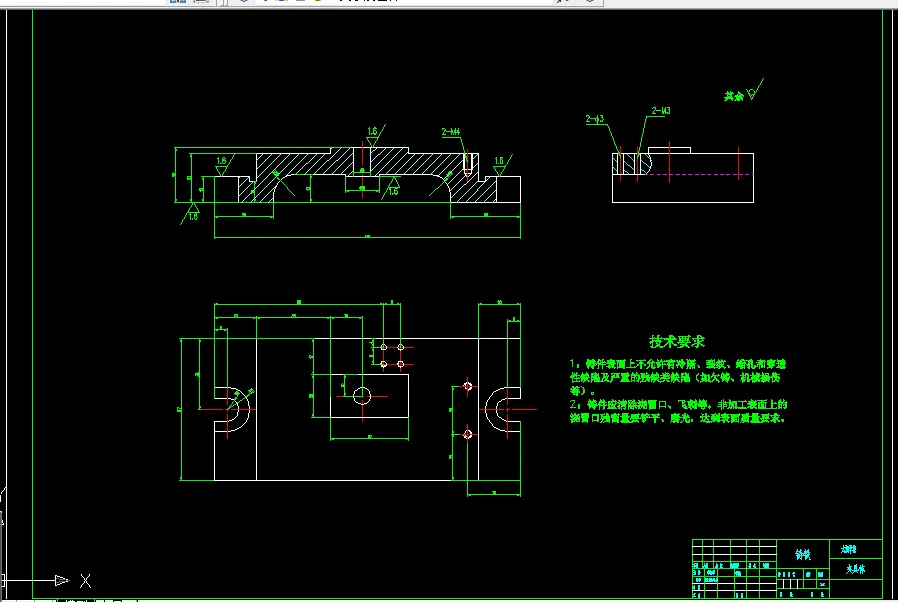Click the UCS X axis label
Viewport: 898px width, 602px height.
pos(85,581)
